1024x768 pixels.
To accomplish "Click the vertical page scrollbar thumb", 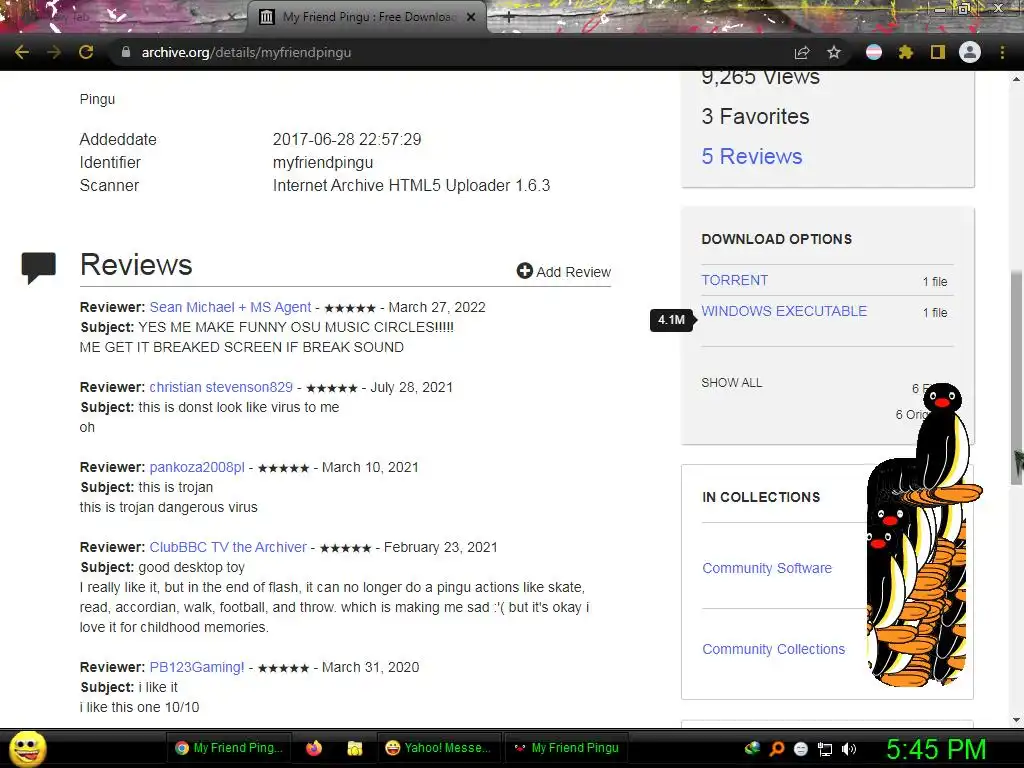I will pyautogui.click(x=1017, y=377).
